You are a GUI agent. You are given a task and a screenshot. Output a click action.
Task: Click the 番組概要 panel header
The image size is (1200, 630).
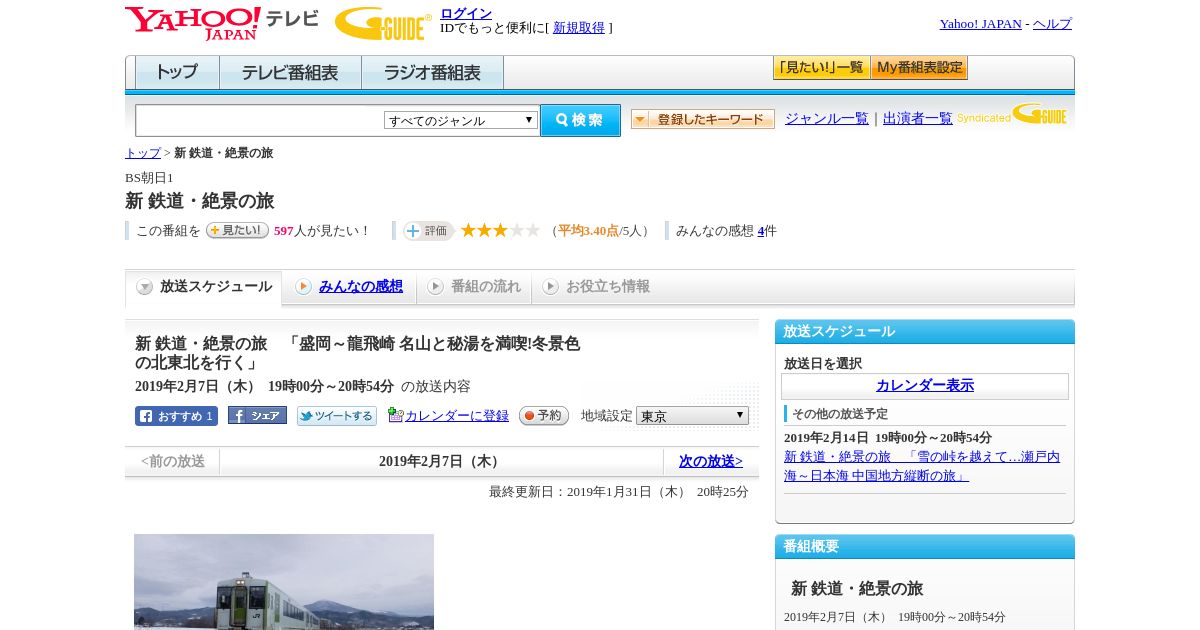click(x=925, y=547)
